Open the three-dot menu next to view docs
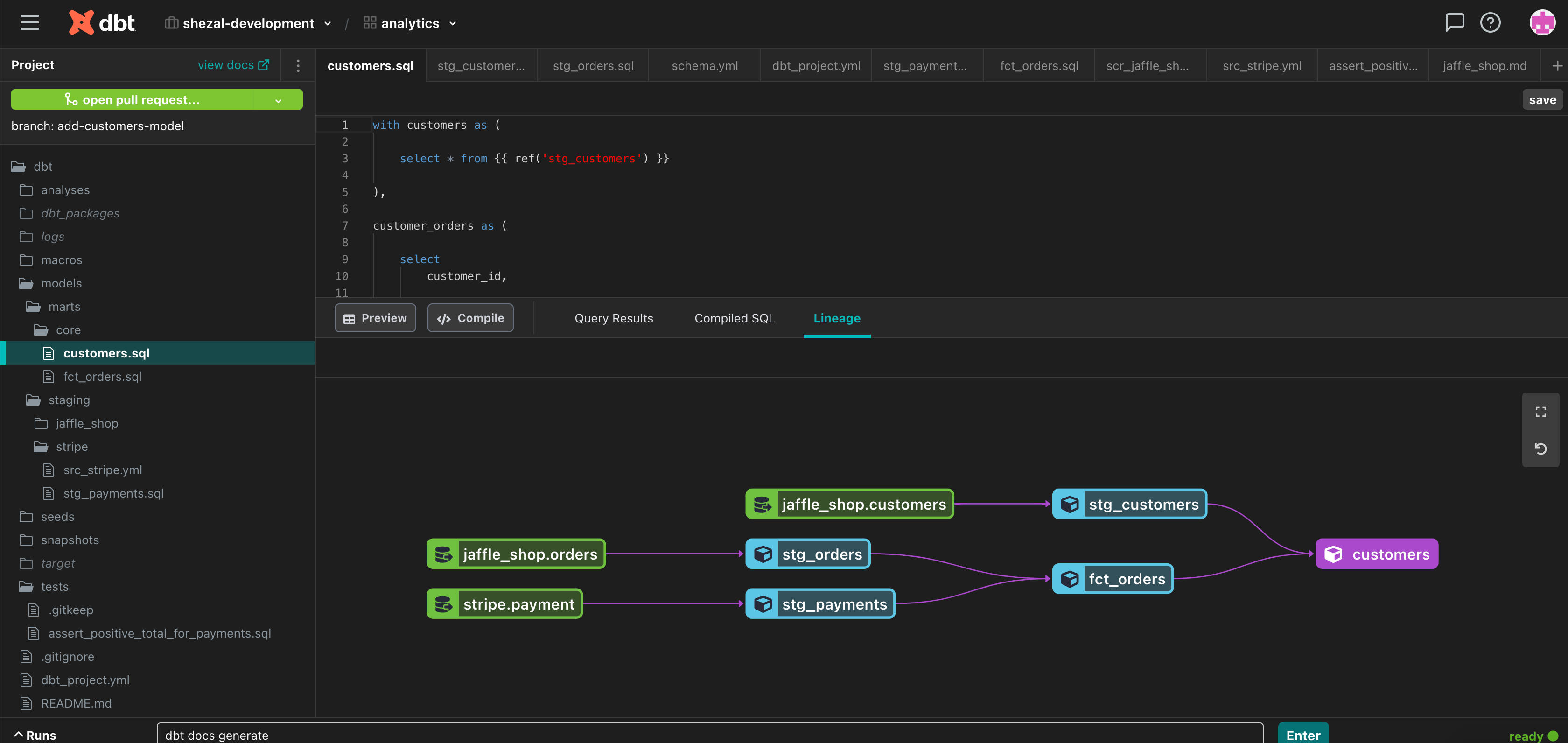The width and height of the screenshot is (1568, 743). pyautogui.click(x=298, y=65)
